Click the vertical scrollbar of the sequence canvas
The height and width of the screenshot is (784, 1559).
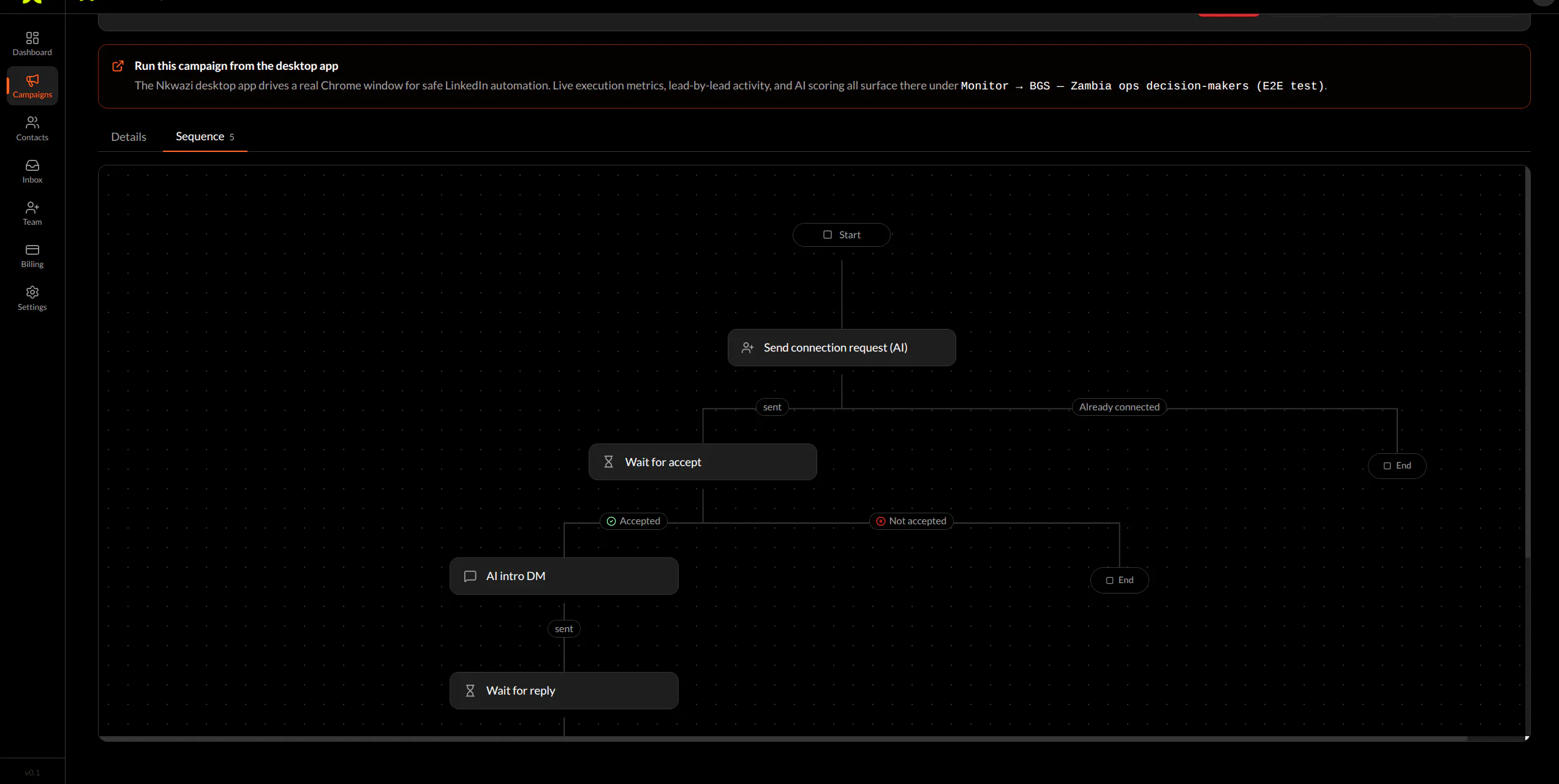(1527, 361)
